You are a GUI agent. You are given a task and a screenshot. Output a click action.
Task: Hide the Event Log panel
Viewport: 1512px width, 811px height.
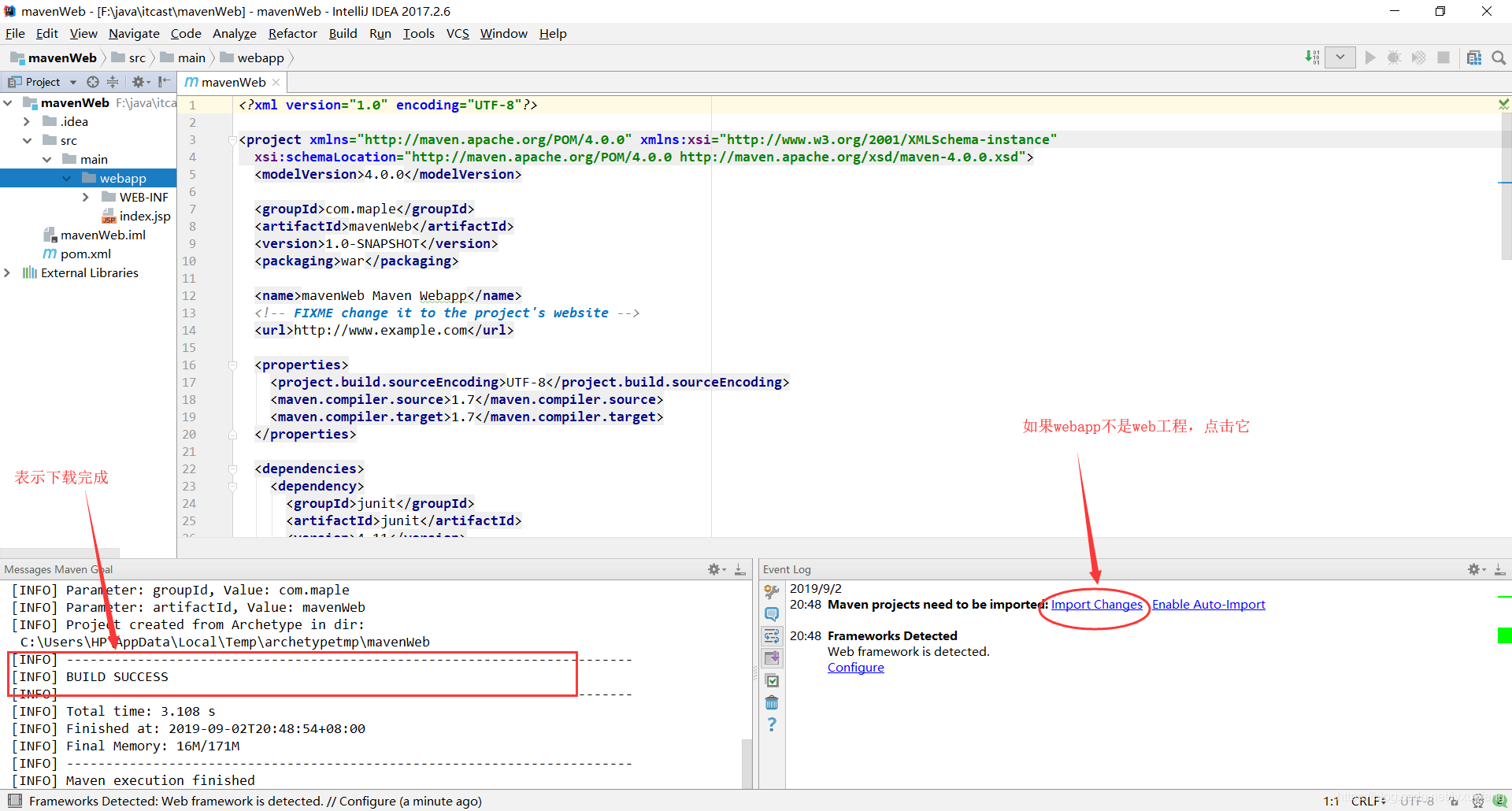[1500, 569]
